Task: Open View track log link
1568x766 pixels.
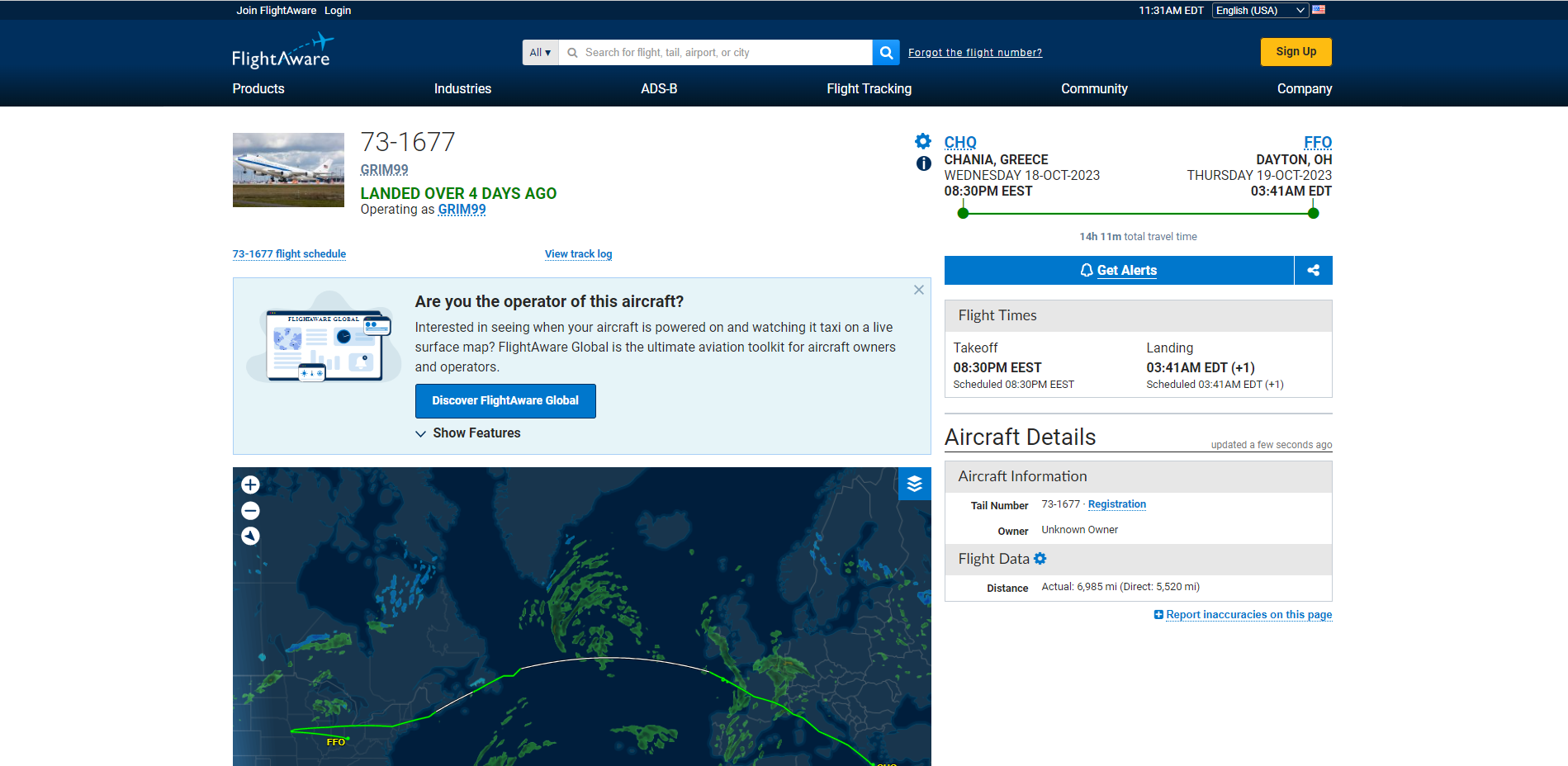Action: (579, 254)
